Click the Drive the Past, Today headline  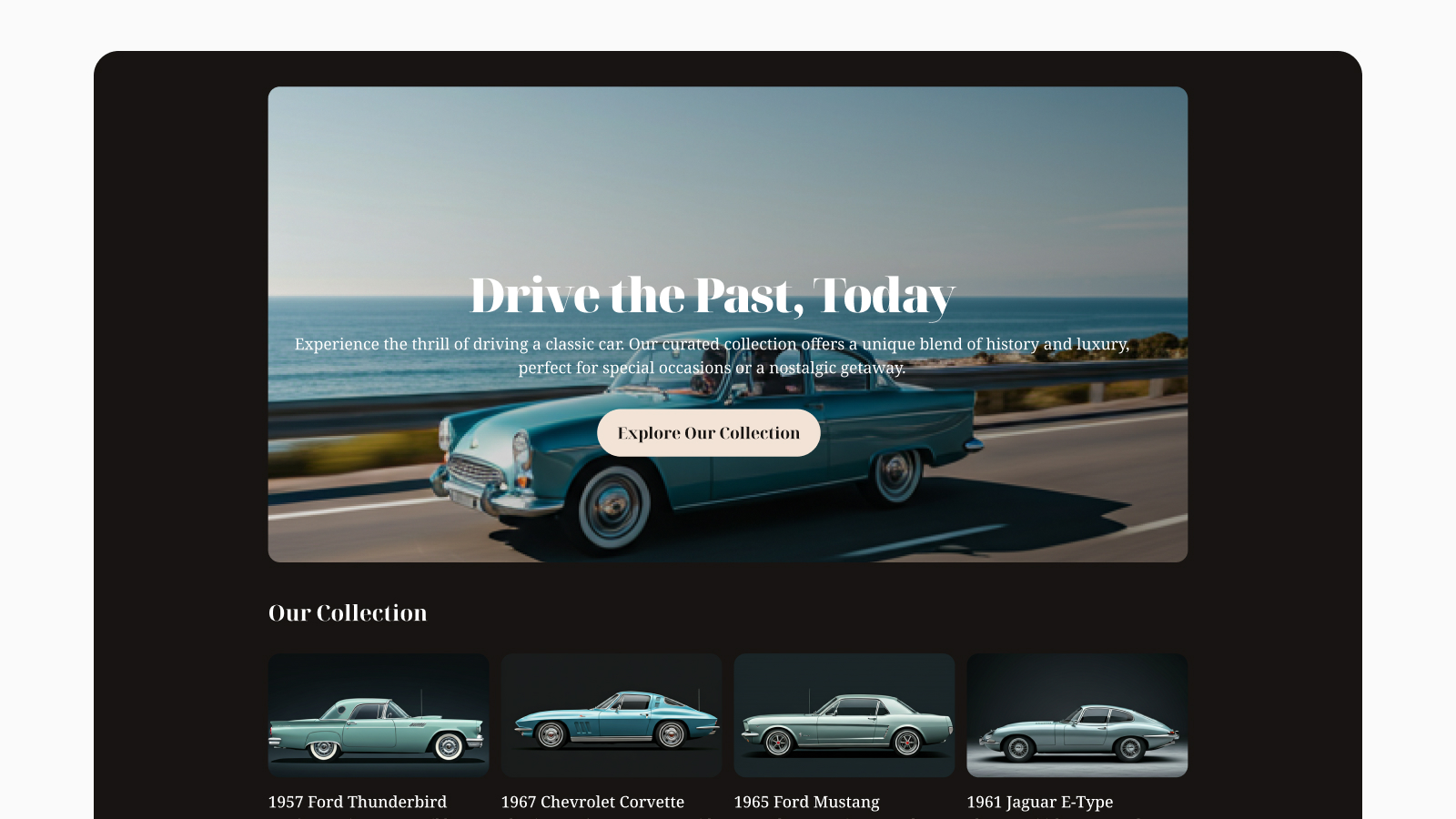click(x=712, y=296)
